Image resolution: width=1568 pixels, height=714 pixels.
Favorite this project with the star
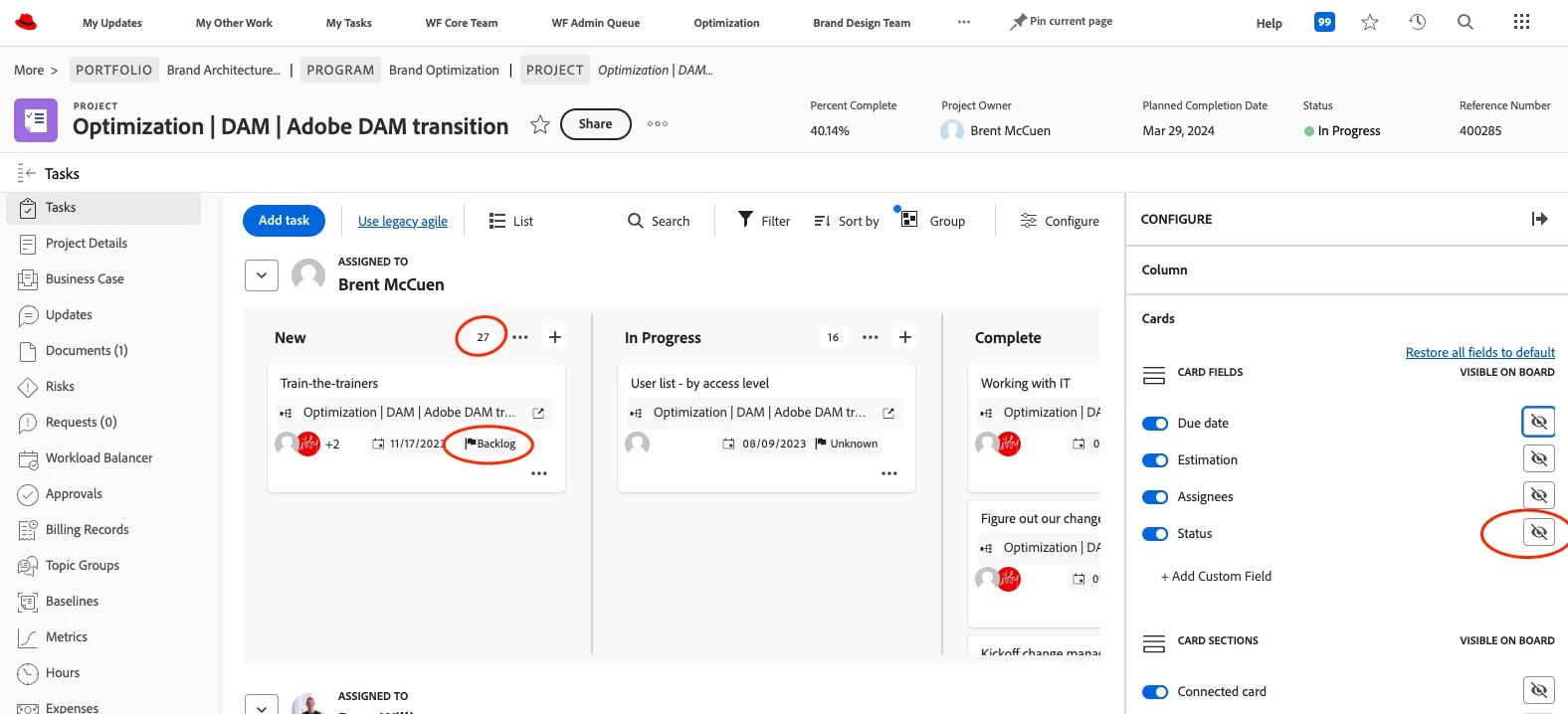[540, 124]
